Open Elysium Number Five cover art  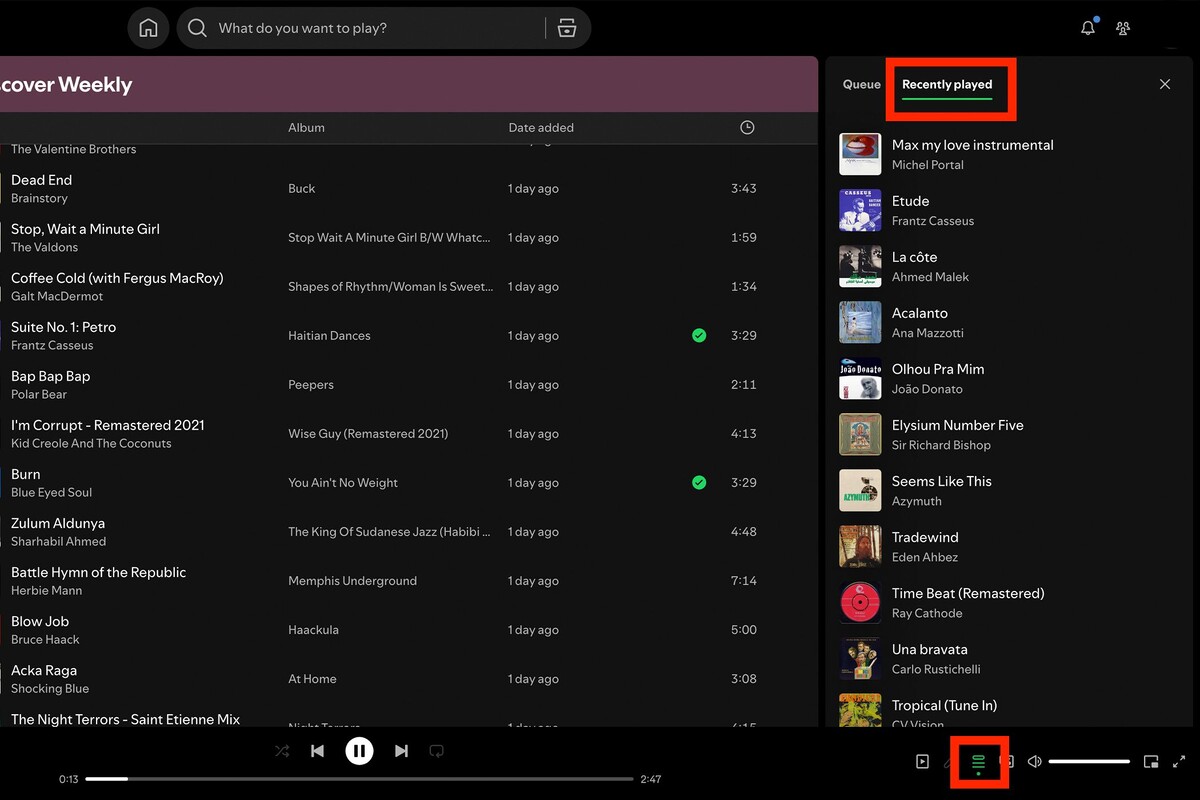pyautogui.click(x=860, y=434)
